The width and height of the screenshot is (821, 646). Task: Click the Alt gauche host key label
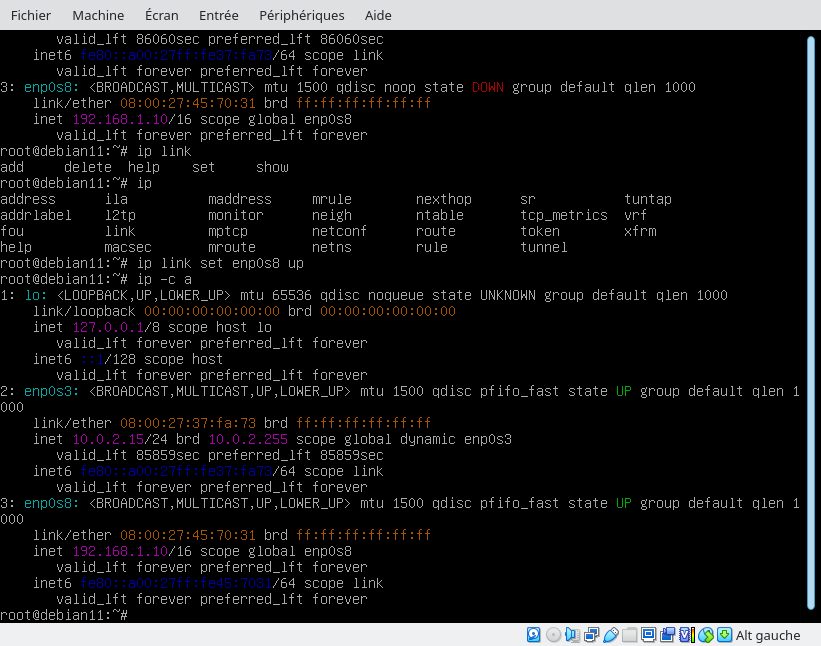[x=768, y=635]
